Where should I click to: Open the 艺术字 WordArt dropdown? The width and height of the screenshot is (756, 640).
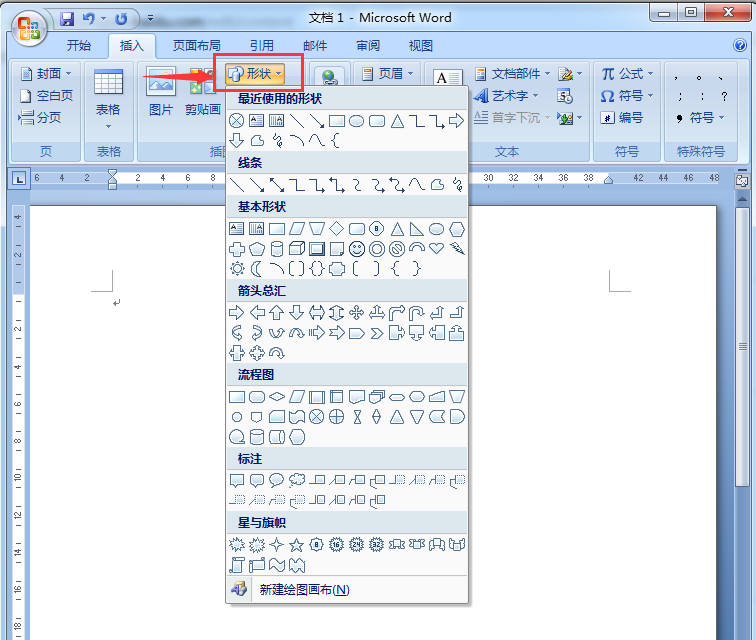(506, 95)
